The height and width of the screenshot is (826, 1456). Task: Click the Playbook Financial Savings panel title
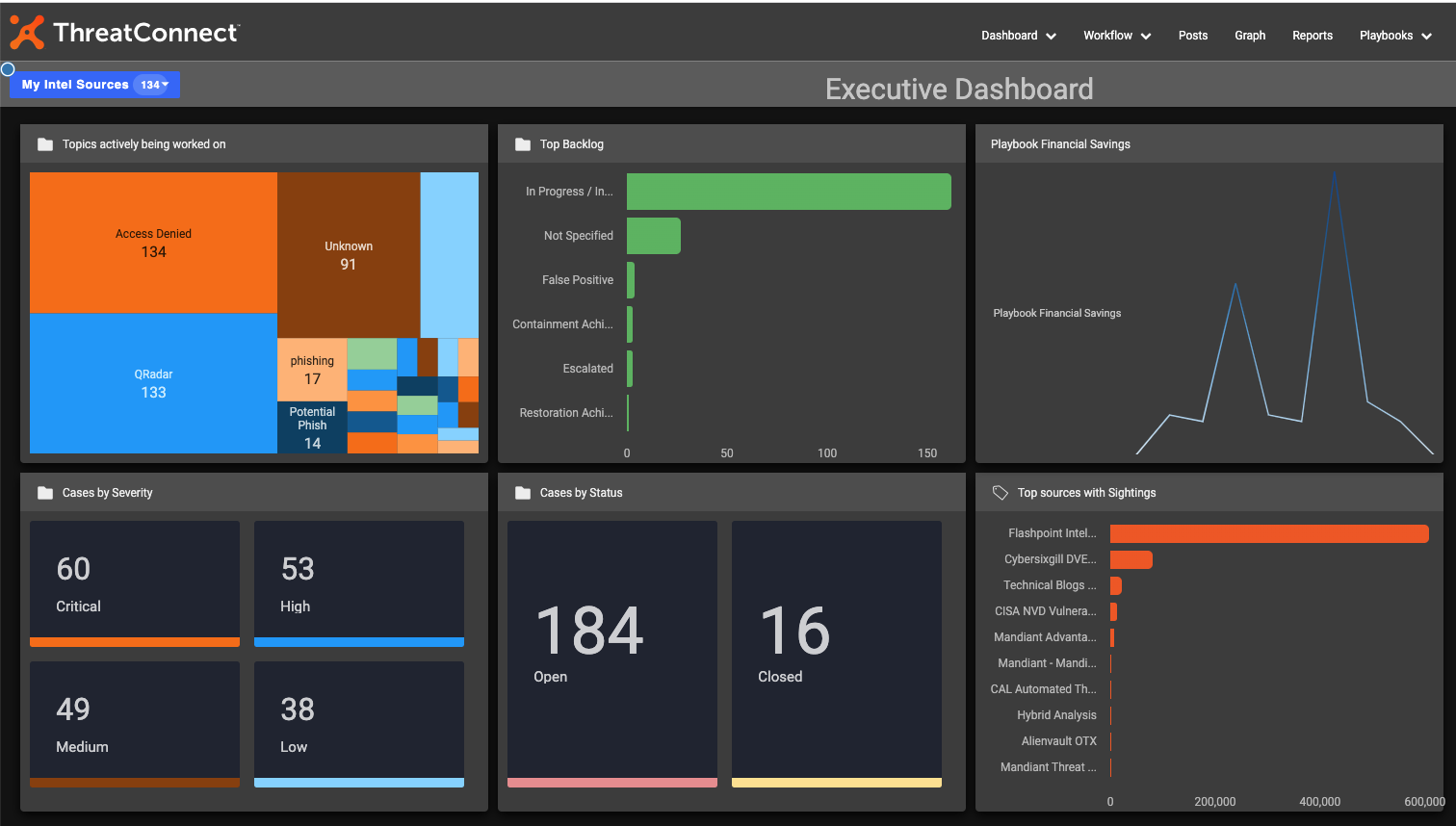pos(1060,144)
